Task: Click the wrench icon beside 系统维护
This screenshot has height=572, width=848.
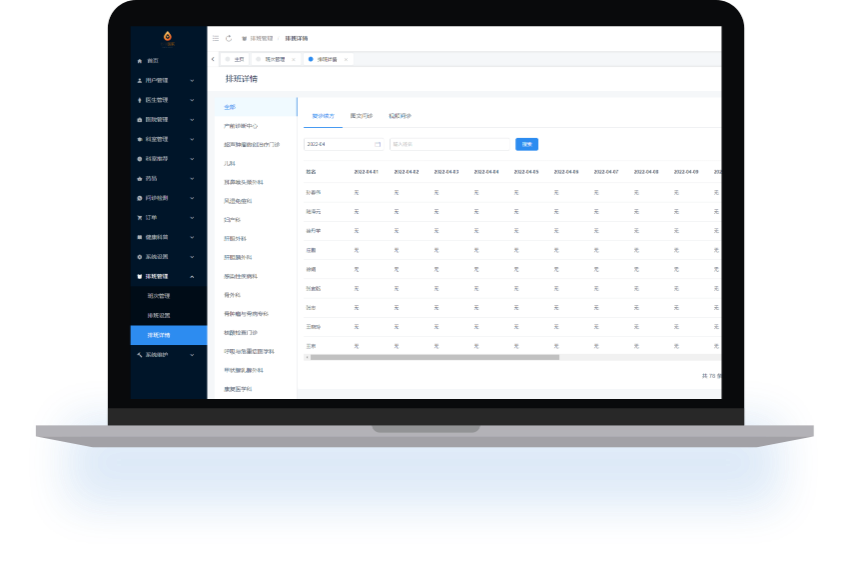Action: click(x=139, y=354)
